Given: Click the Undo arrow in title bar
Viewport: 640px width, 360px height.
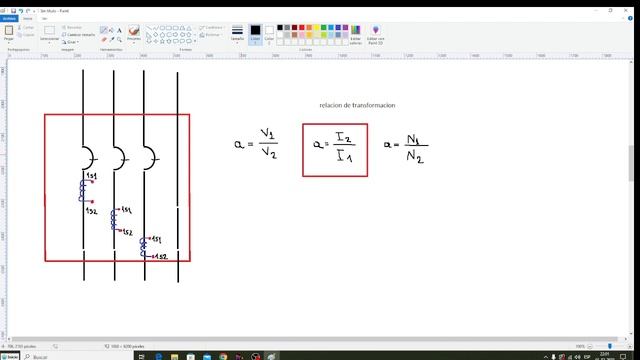Looking at the screenshot, I should [x=21, y=11].
